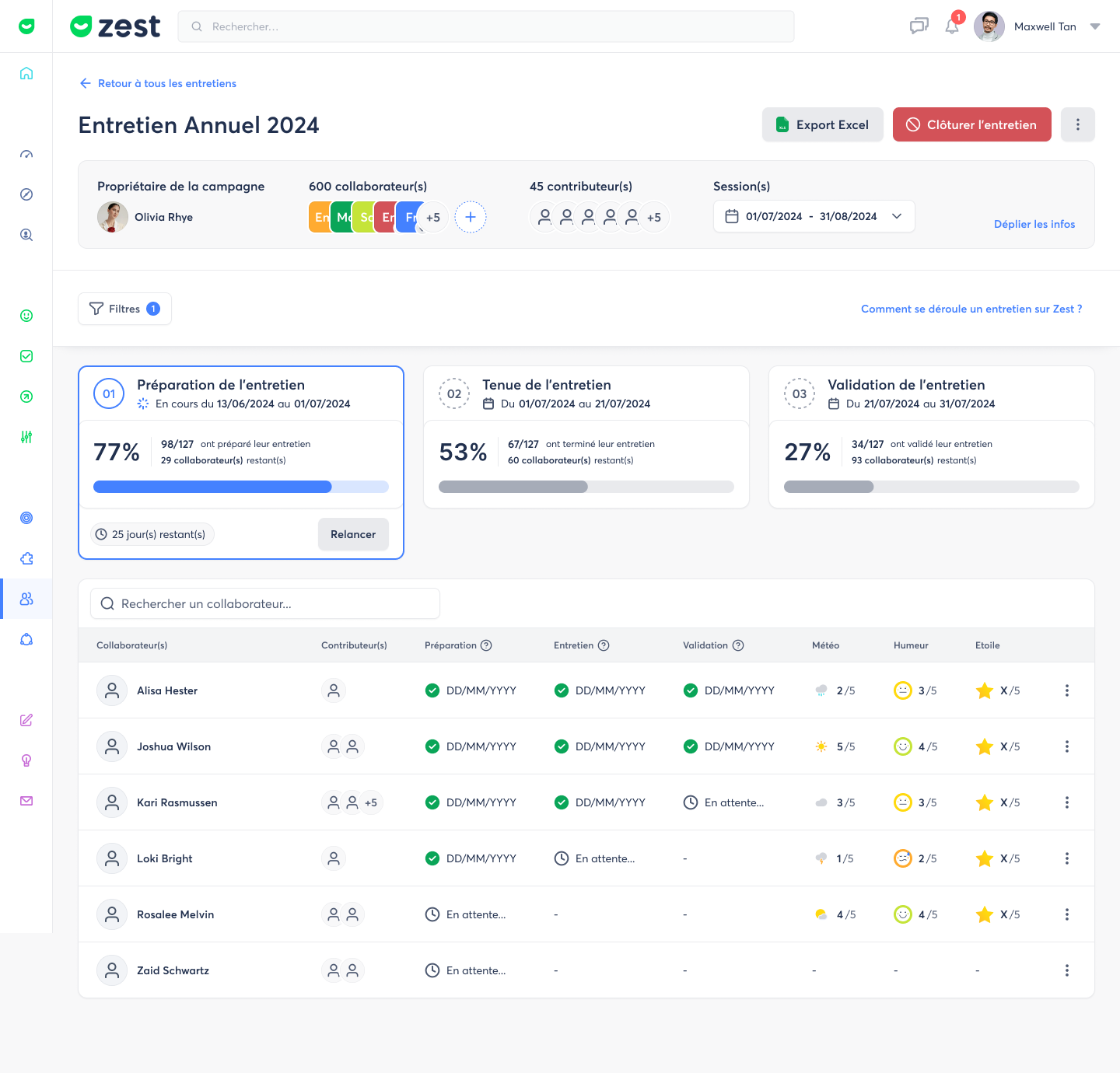Click the add collaborator plus icon

click(x=471, y=217)
